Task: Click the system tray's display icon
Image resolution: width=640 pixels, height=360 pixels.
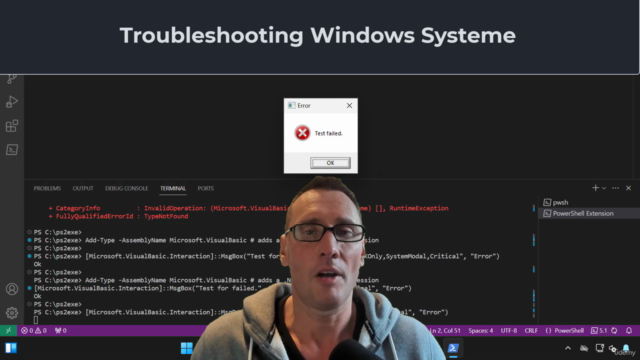Action: point(599,348)
